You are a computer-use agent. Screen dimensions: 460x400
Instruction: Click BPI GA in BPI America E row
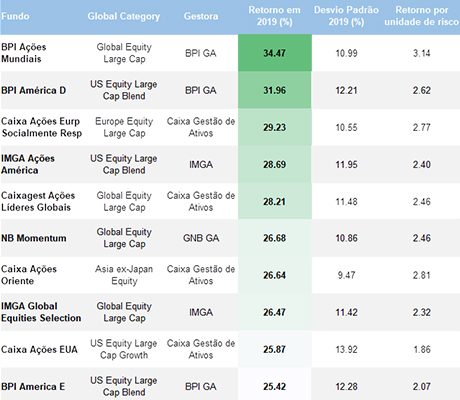click(201, 387)
